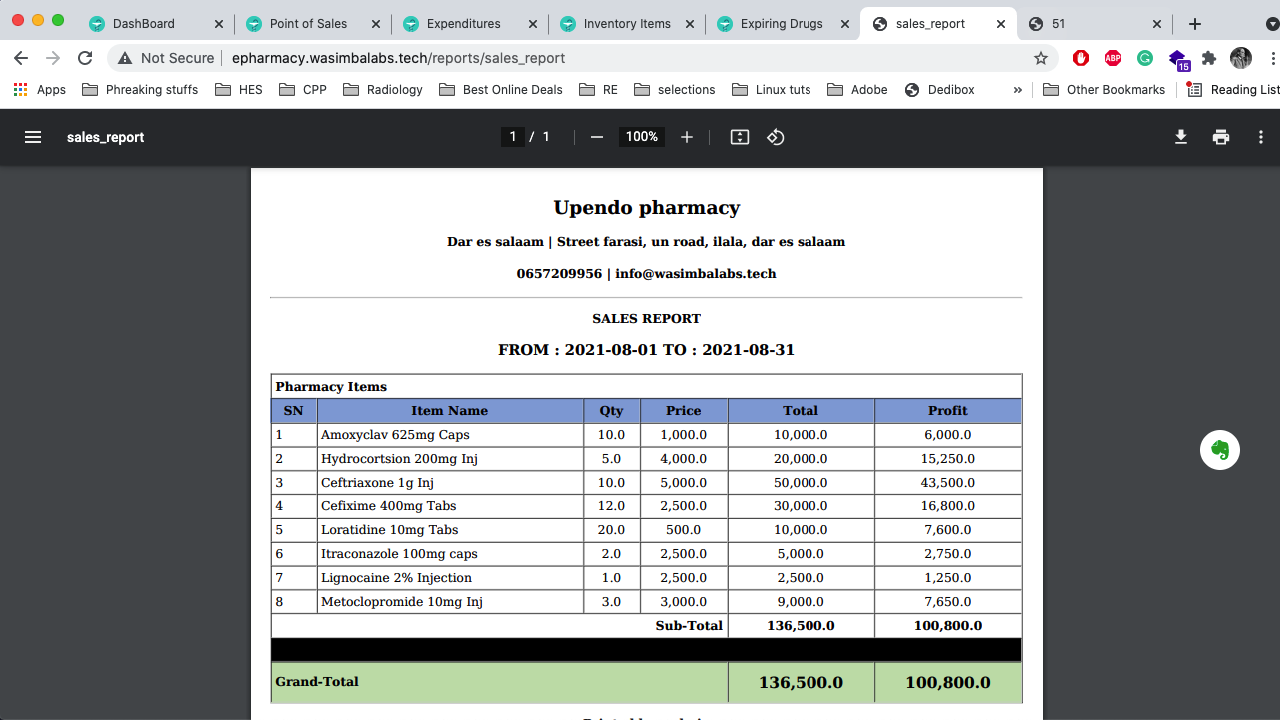Click the sales_report title in PDF toolbar

coord(106,137)
